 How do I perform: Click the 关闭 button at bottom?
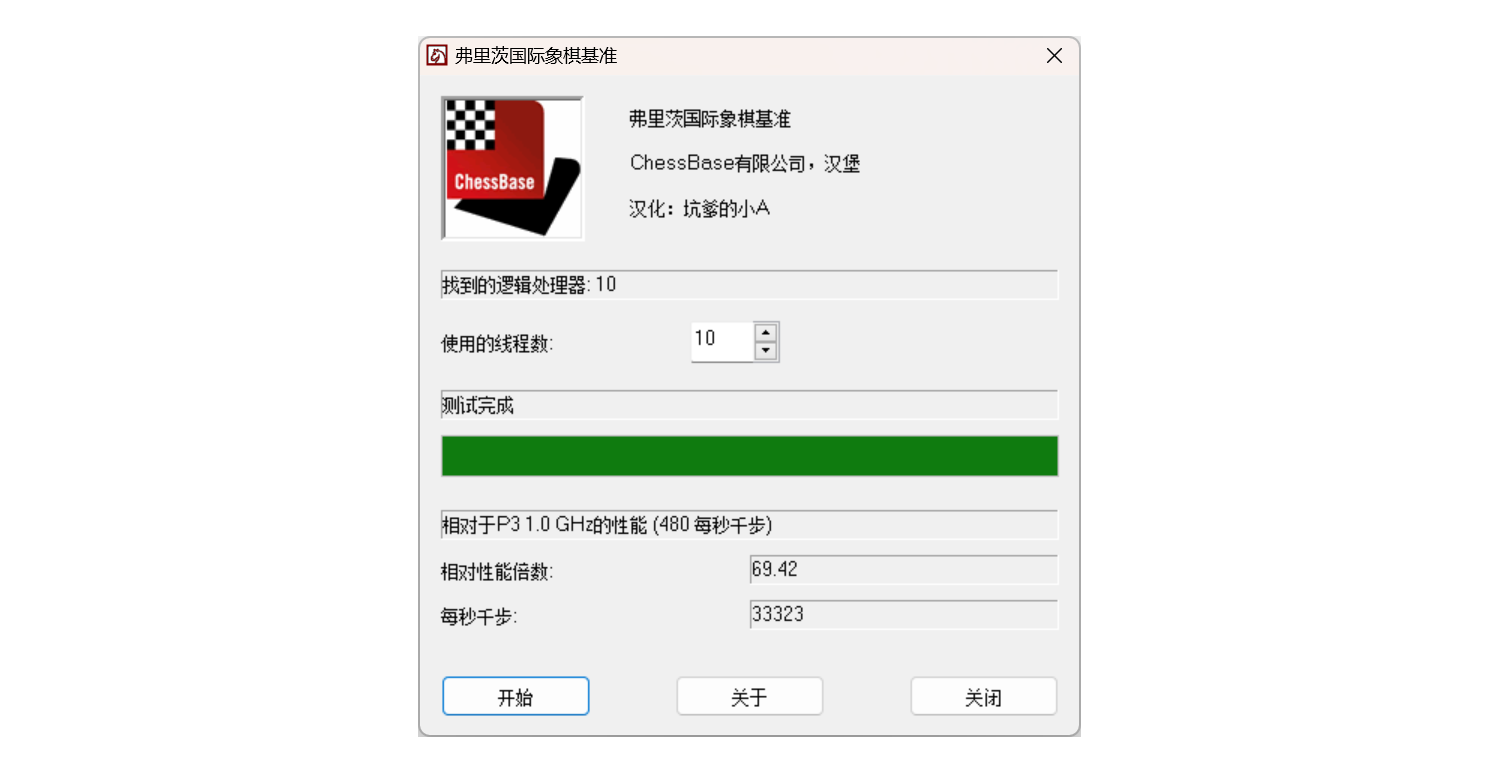pos(984,697)
